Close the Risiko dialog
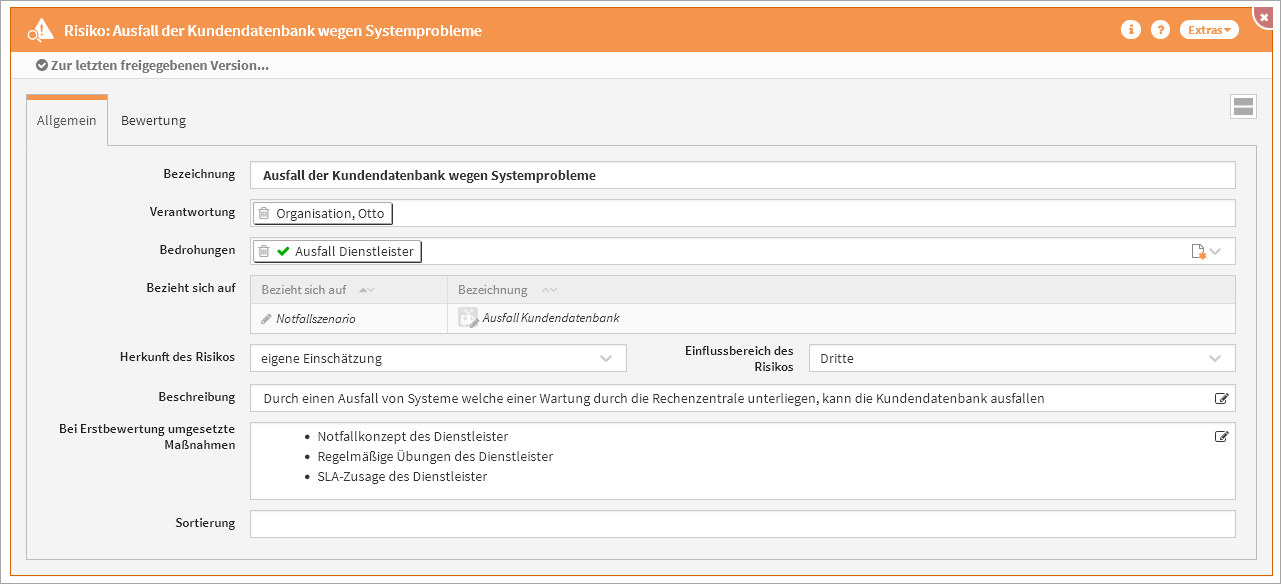Image resolution: width=1281 pixels, height=584 pixels. point(1264,17)
